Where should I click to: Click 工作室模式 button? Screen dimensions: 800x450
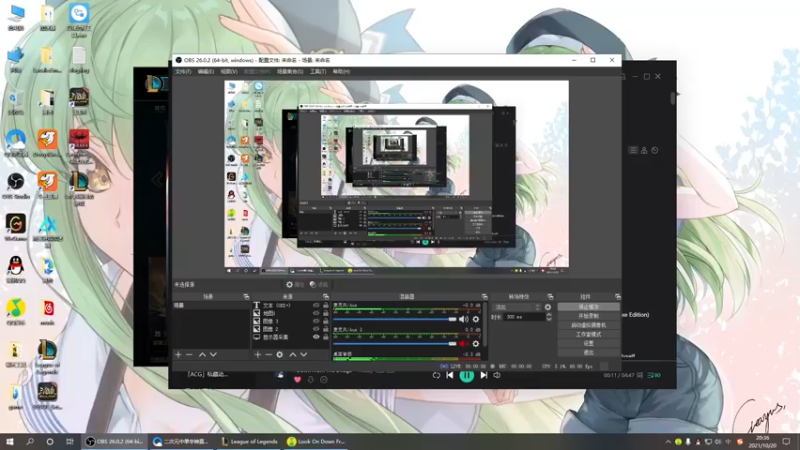[588, 335]
